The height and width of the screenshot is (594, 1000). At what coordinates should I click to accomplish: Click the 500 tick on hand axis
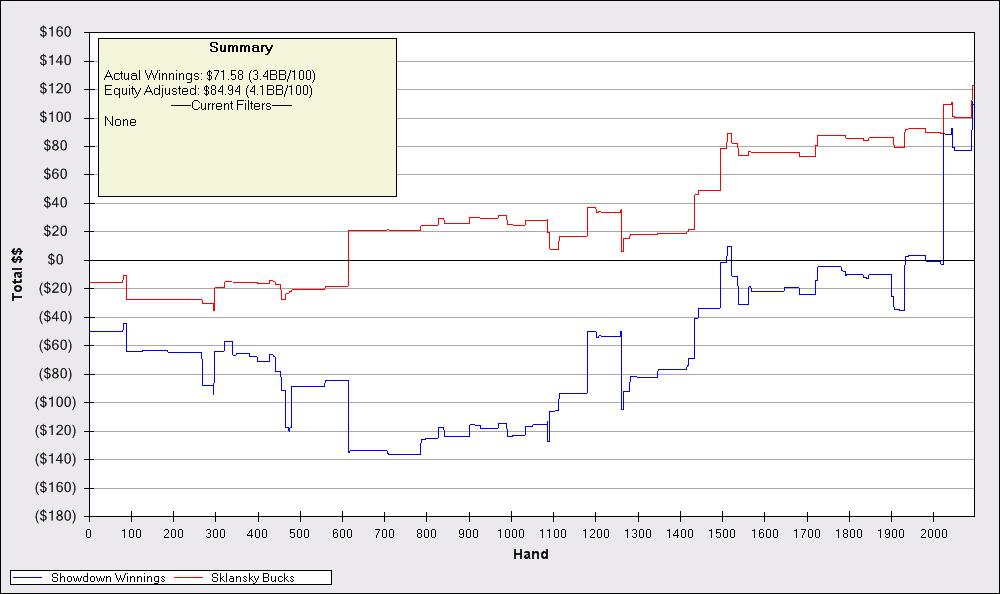tap(300, 532)
